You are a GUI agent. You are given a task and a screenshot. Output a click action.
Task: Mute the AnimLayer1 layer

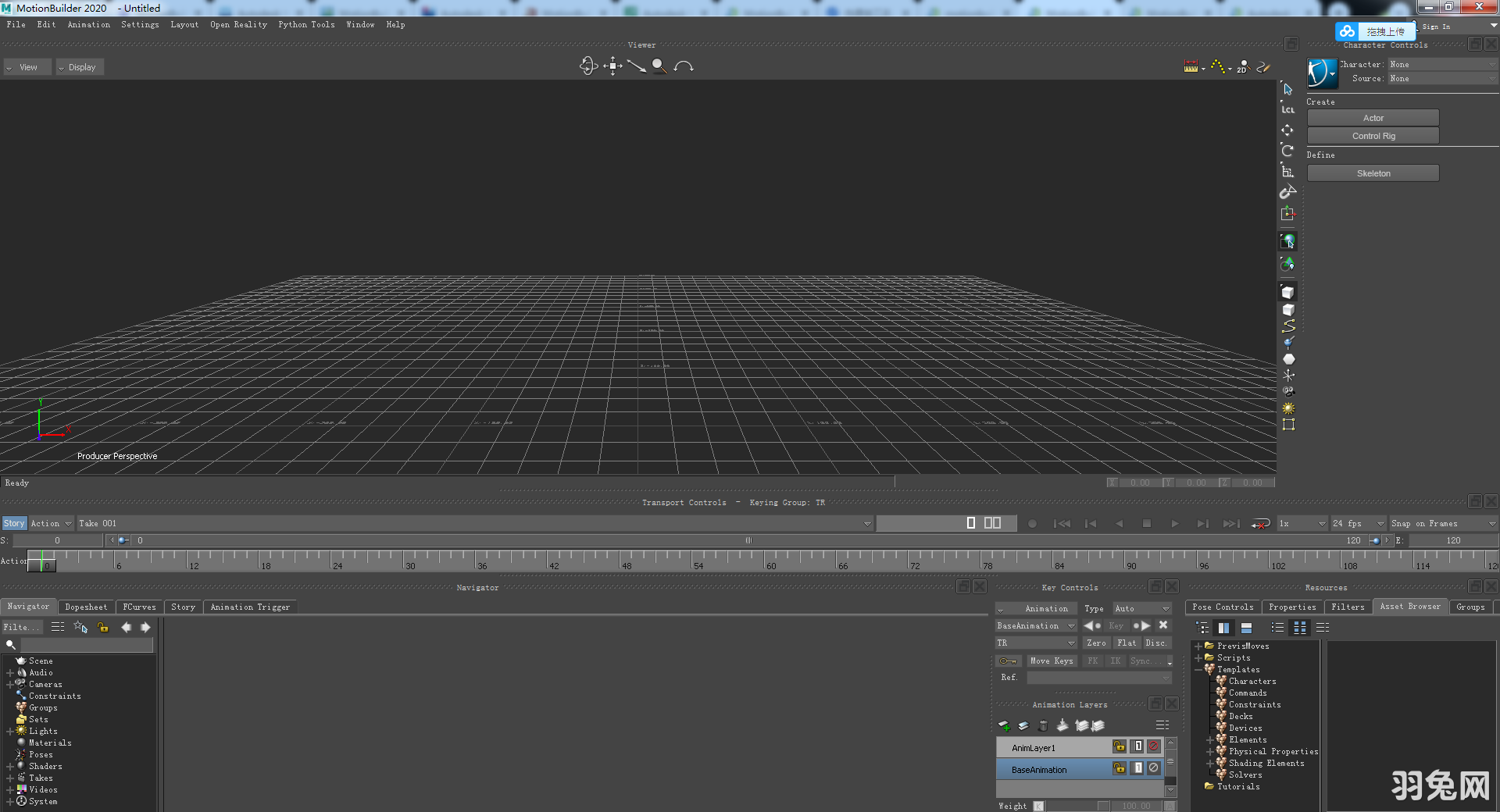[x=1153, y=746]
